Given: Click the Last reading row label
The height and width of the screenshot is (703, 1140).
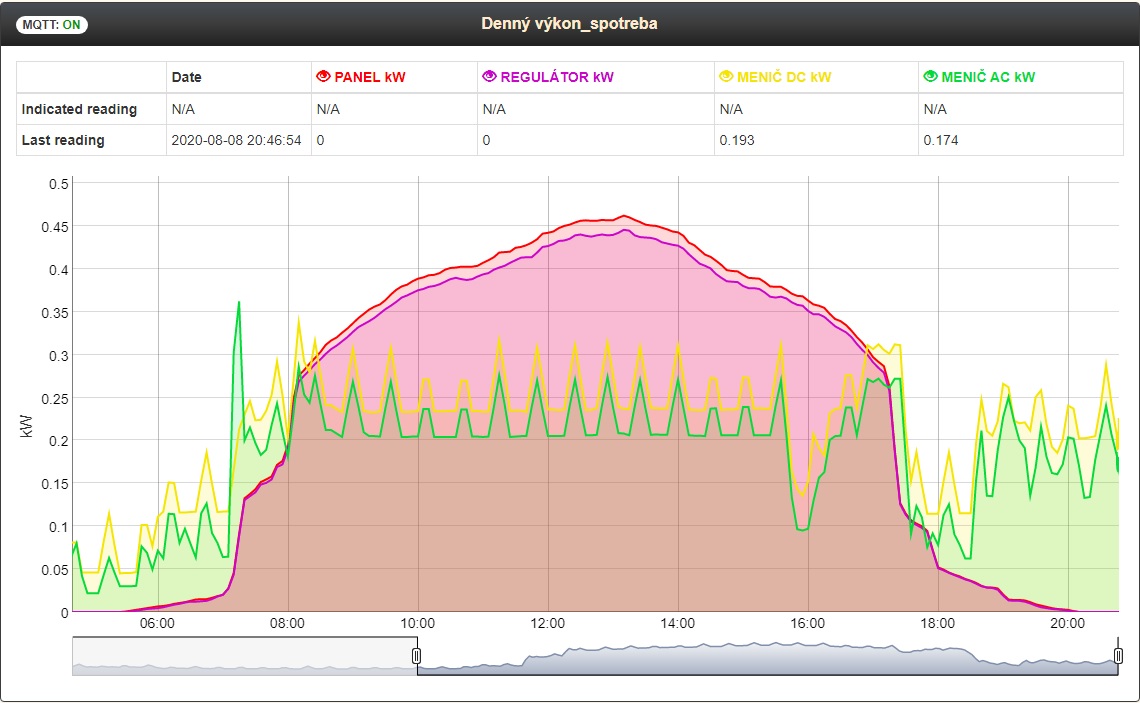Looking at the screenshot, I should (x=63, y=140).
